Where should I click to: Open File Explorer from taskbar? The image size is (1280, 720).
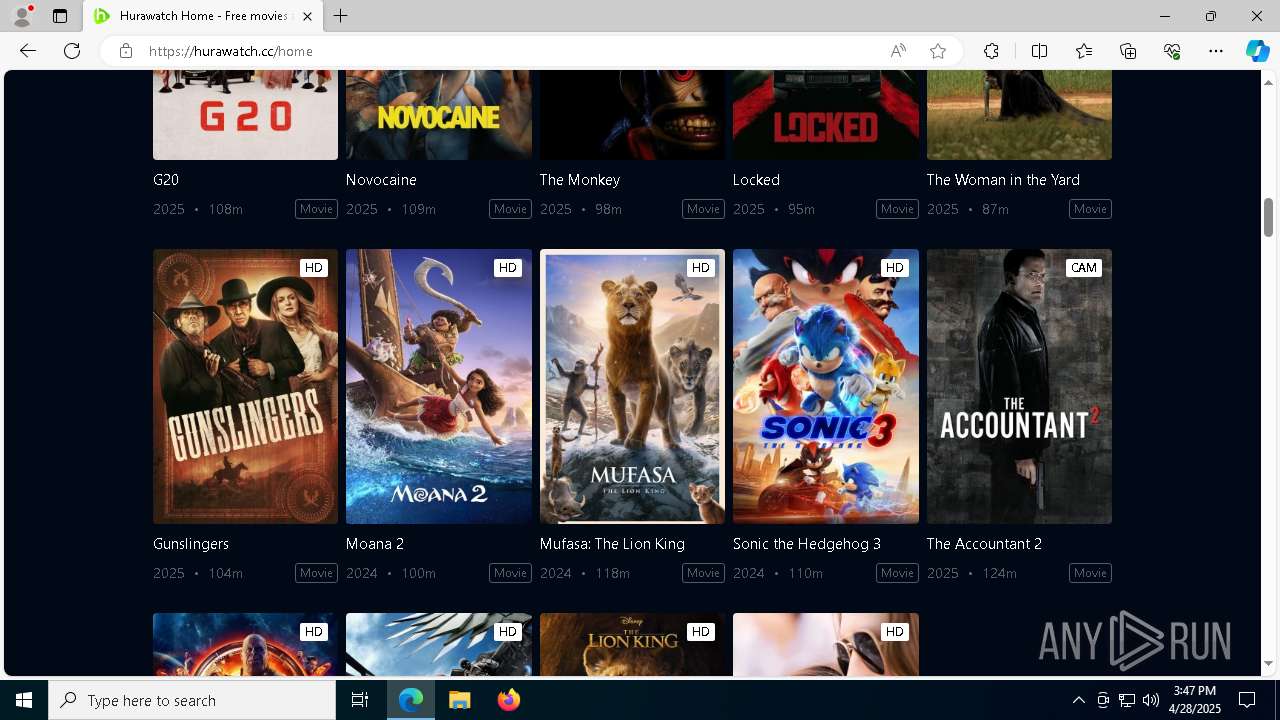coord(459,700)
